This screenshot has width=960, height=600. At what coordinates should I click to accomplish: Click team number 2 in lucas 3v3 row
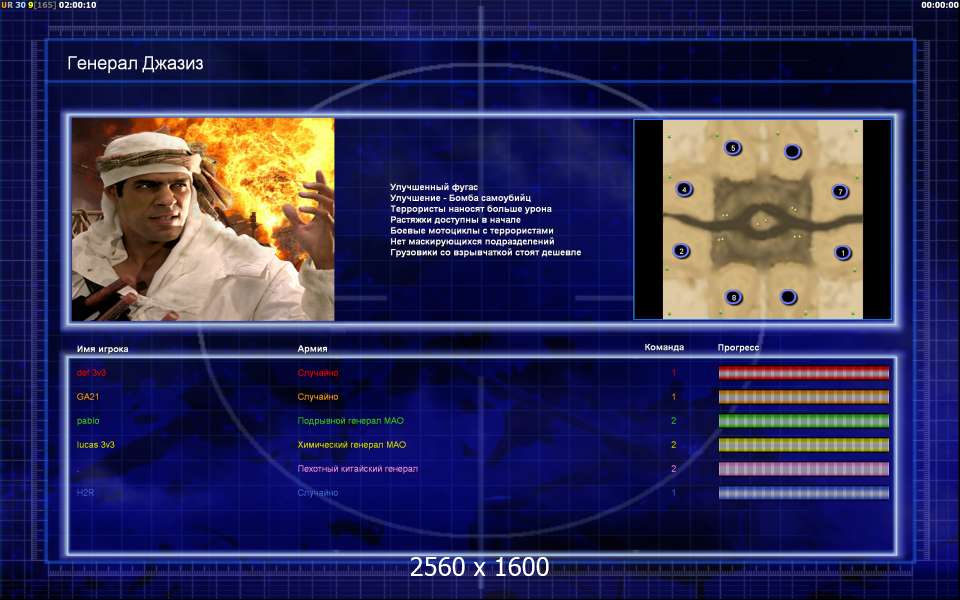point(673,444)
